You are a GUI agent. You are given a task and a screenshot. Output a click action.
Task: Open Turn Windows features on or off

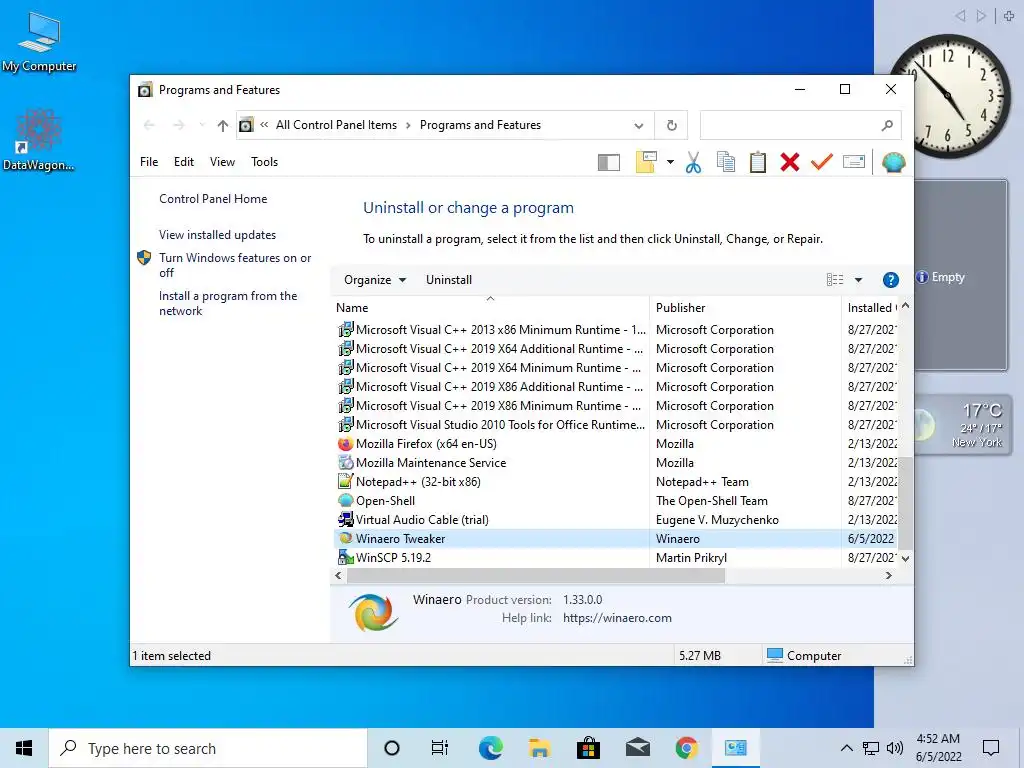click(x=235, y=265)
